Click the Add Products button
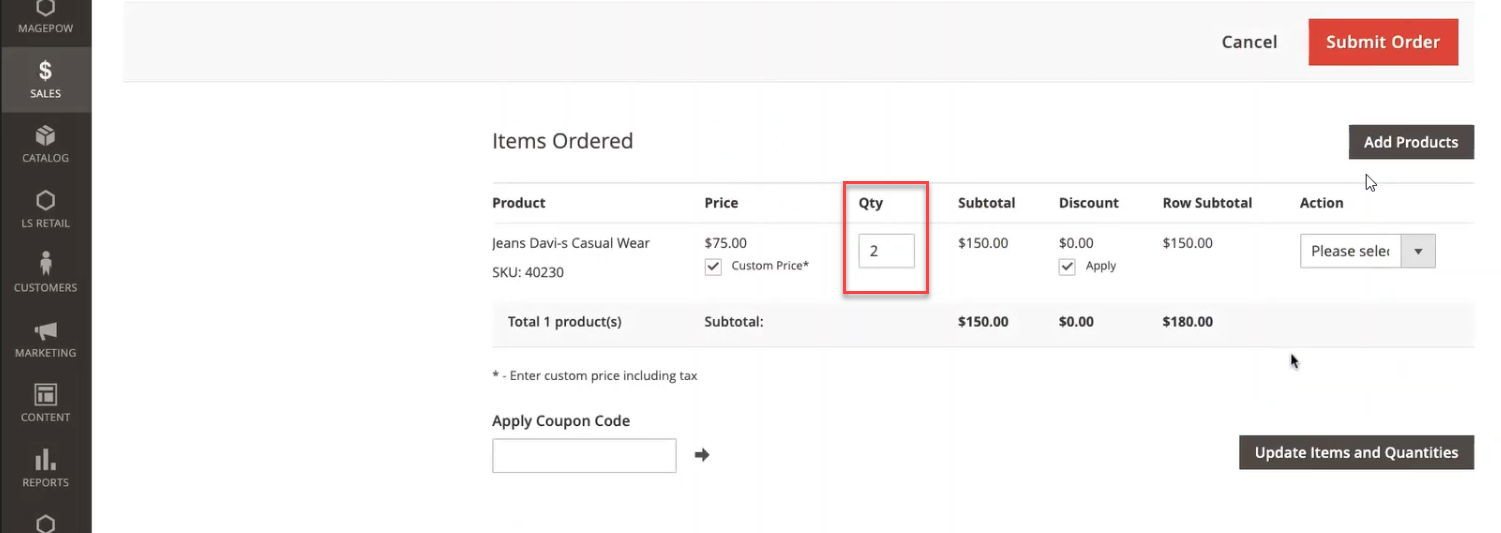 coord(1410,142)
